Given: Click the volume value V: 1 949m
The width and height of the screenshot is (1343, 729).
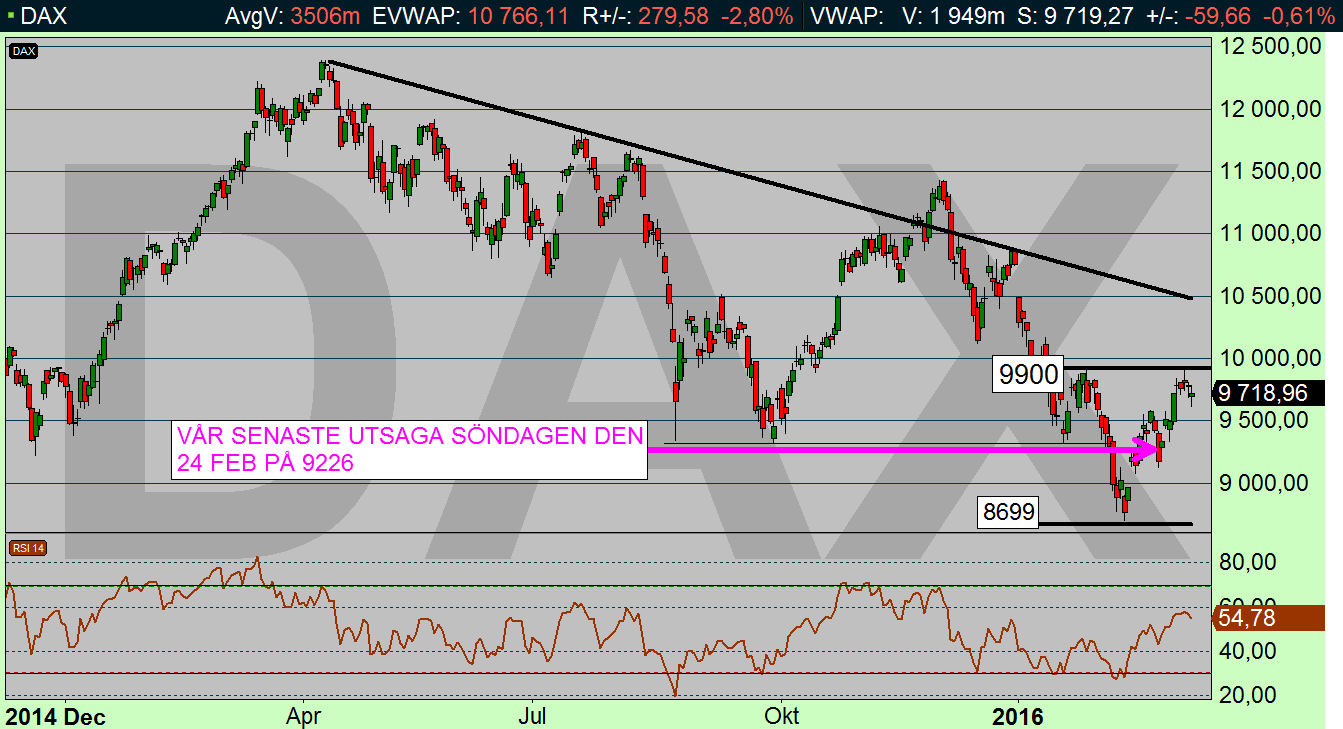Looking at the screenshot, I should (954, 16).
